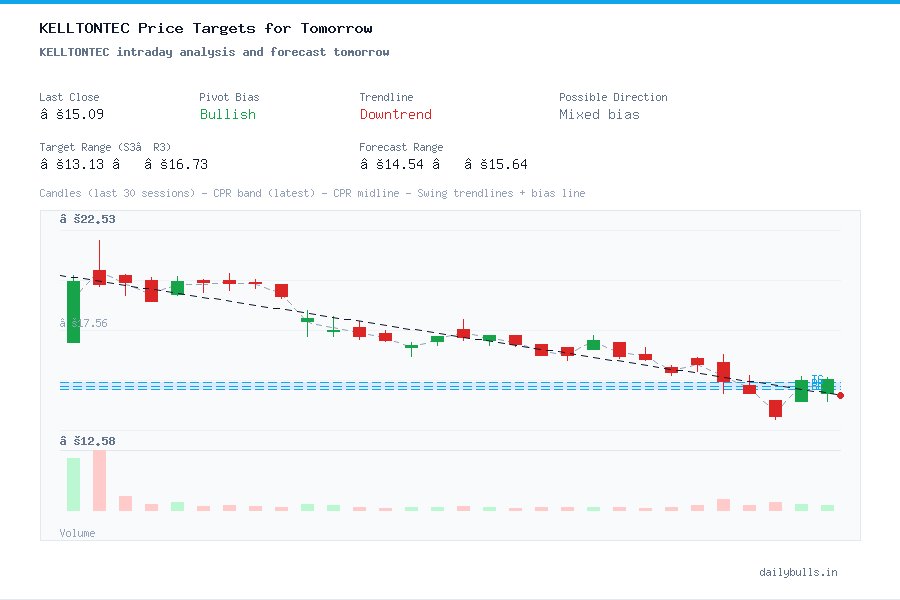Click the final green candlestick on the chart
The width and height of the screenshot is (900, 600).
[827, 388]
